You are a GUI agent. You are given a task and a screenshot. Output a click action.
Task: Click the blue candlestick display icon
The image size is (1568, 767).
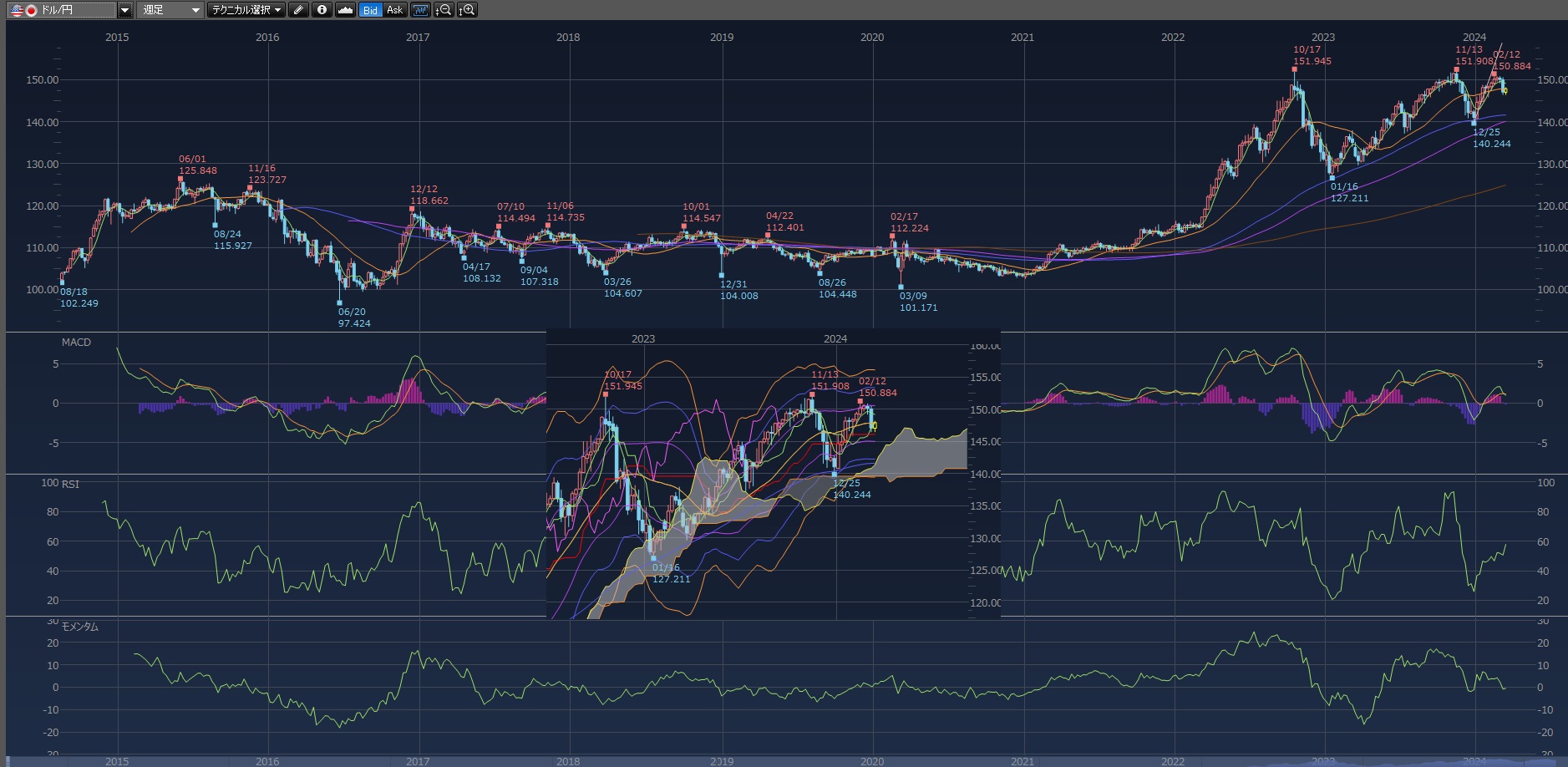[x=420, y=10]
